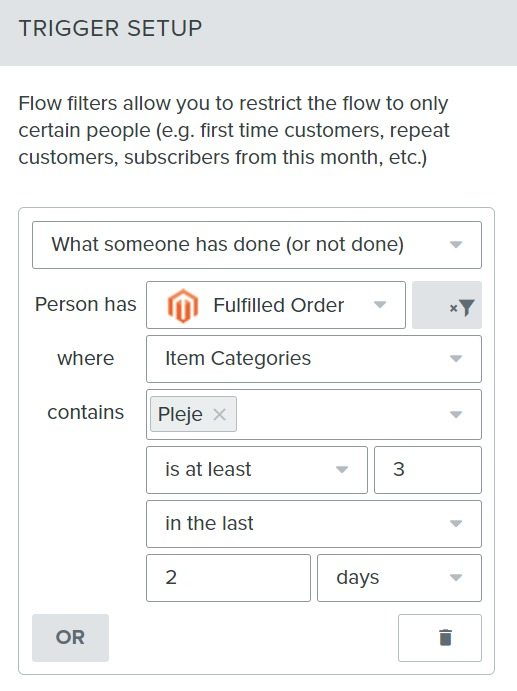Click the caret arrow in the contains field
The image size is (517, 691).
tap(456, 414)
